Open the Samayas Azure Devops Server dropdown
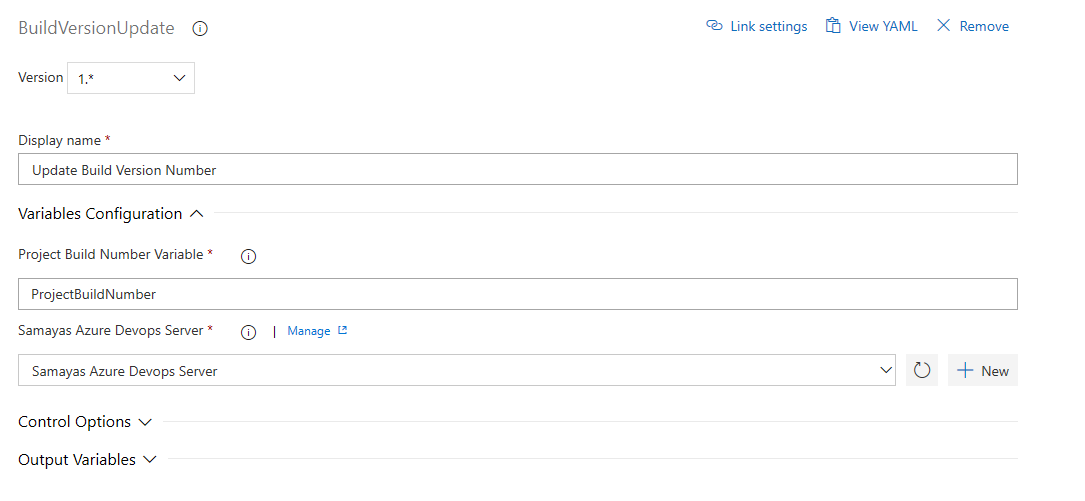This screenshot has width=1085, height=501. (456, 370)
